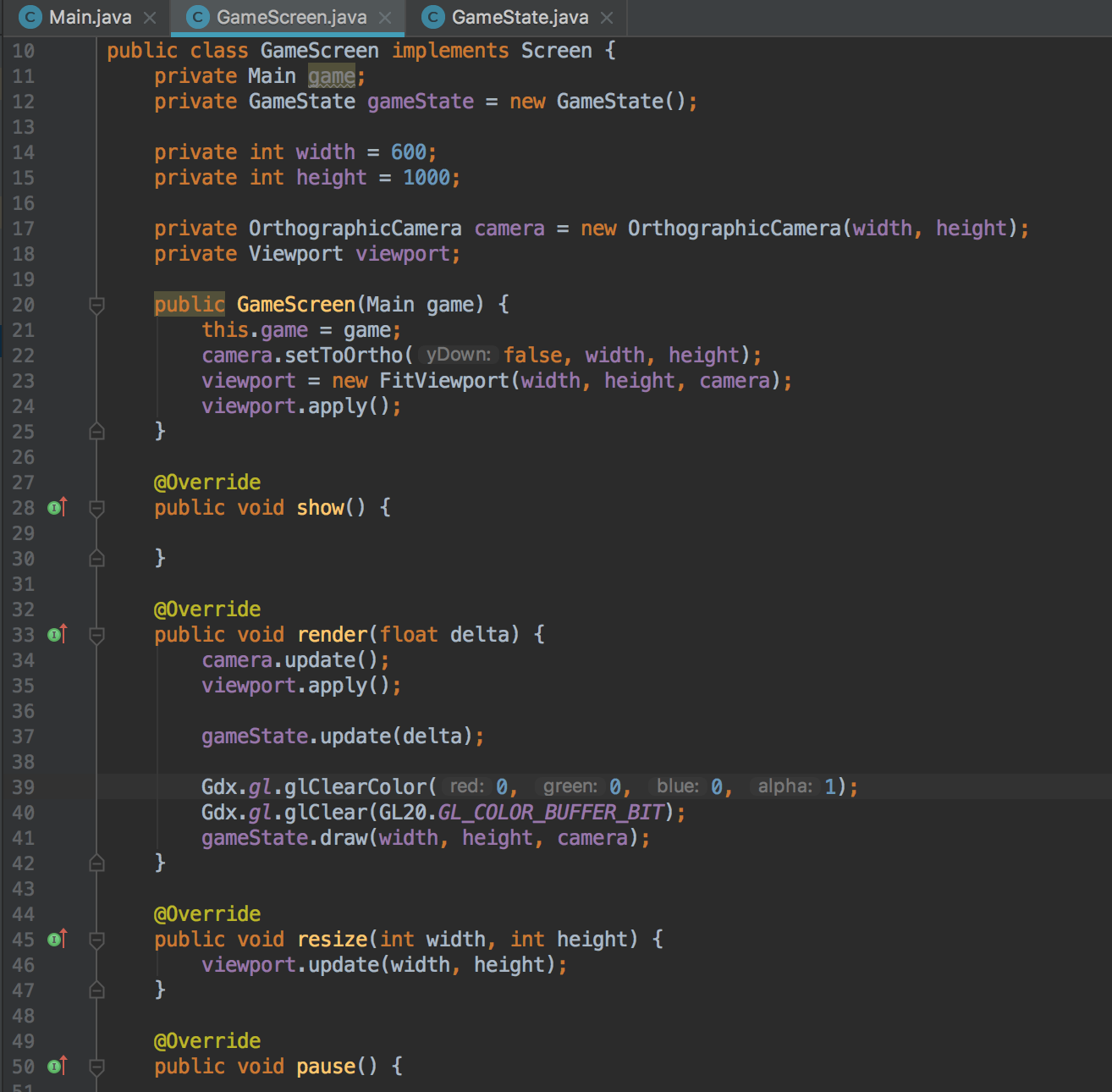This screenshot has height=1092, width=1112.
Task: Click the fold end marker on line 25
Action: click(97, 432)
